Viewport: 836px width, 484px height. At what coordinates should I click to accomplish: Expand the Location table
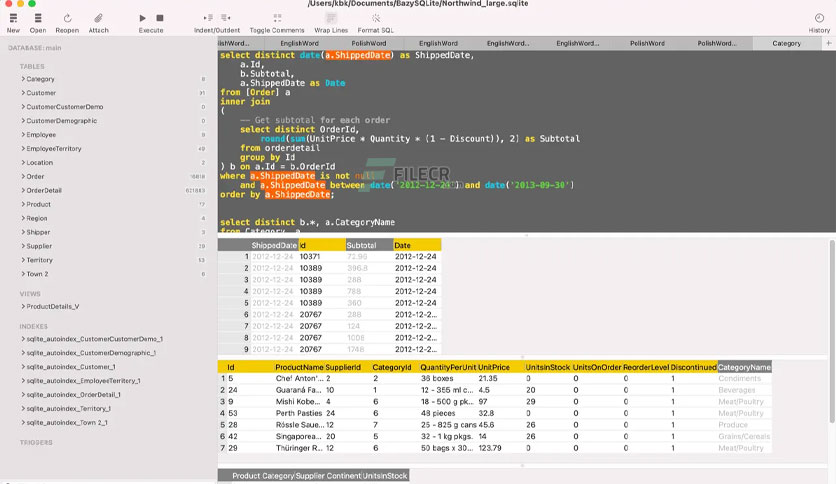pyautogui.click(x=23, y=163)
